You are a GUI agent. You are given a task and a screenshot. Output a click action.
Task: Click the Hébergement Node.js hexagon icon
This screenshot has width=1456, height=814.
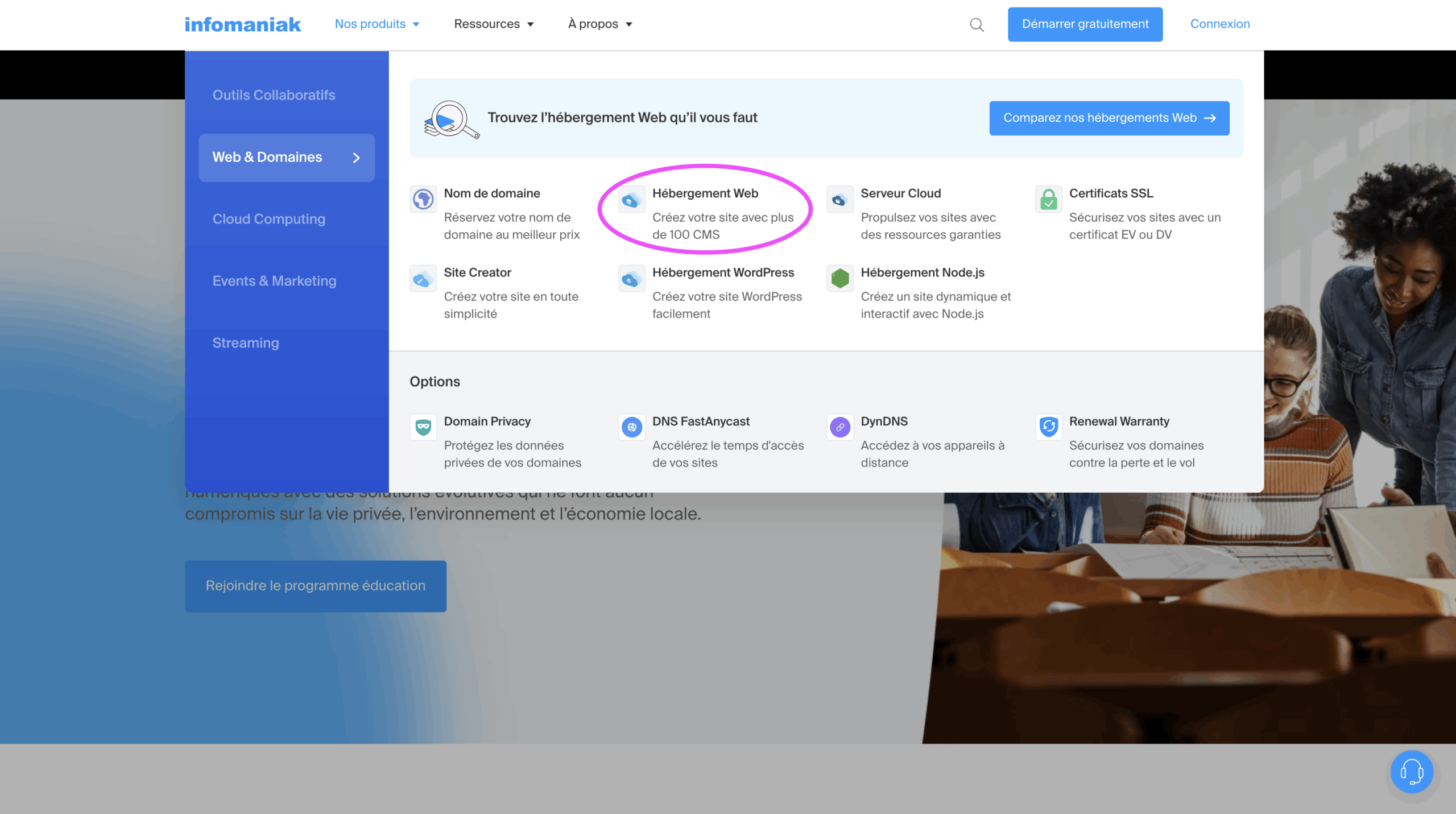(x=840, y=278)
